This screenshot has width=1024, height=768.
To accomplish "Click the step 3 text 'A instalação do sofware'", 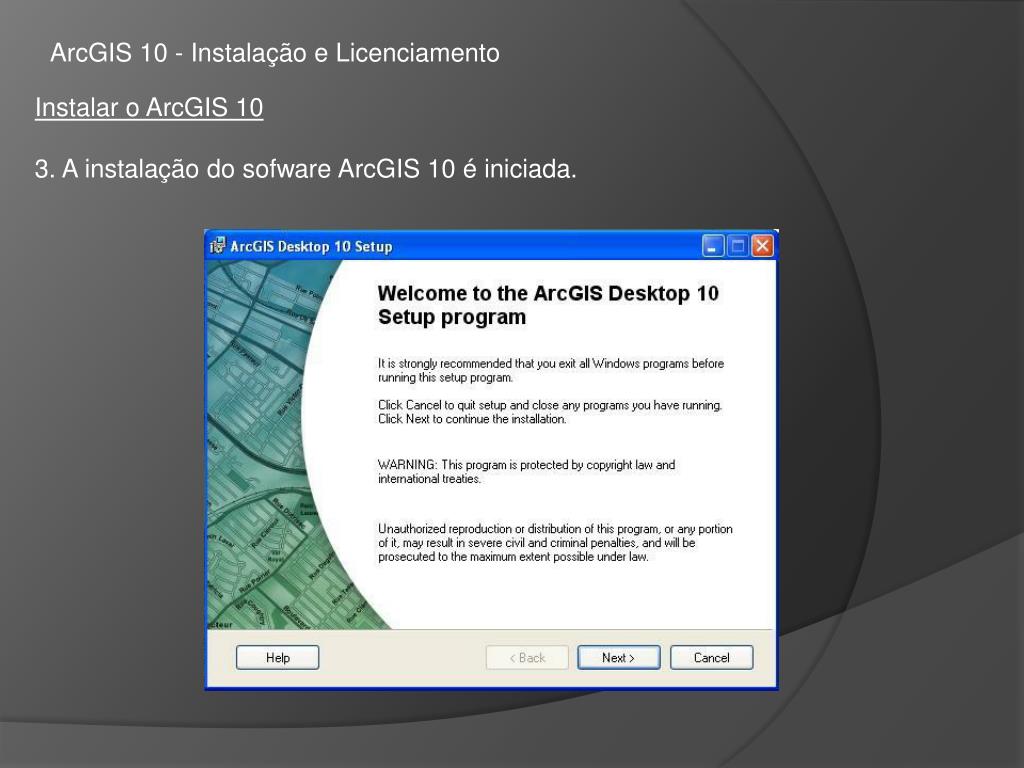I will pos(306,169).
